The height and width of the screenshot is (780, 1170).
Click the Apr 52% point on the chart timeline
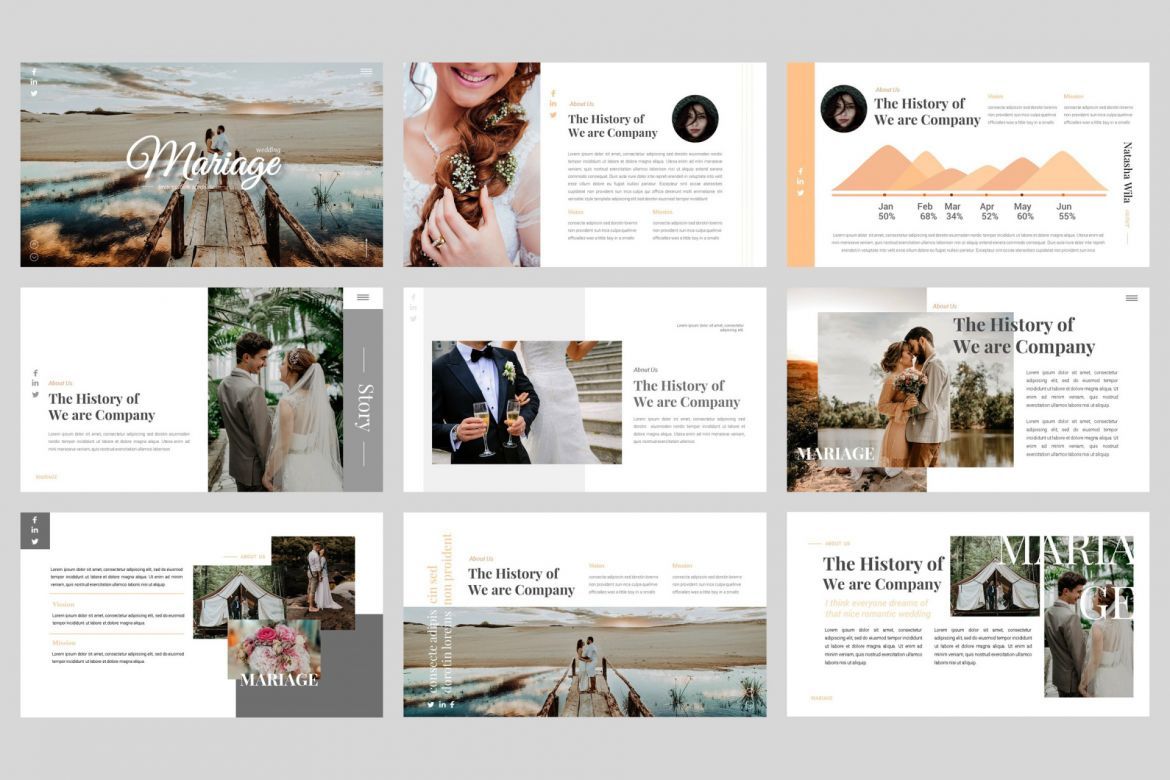click(986, 194)
